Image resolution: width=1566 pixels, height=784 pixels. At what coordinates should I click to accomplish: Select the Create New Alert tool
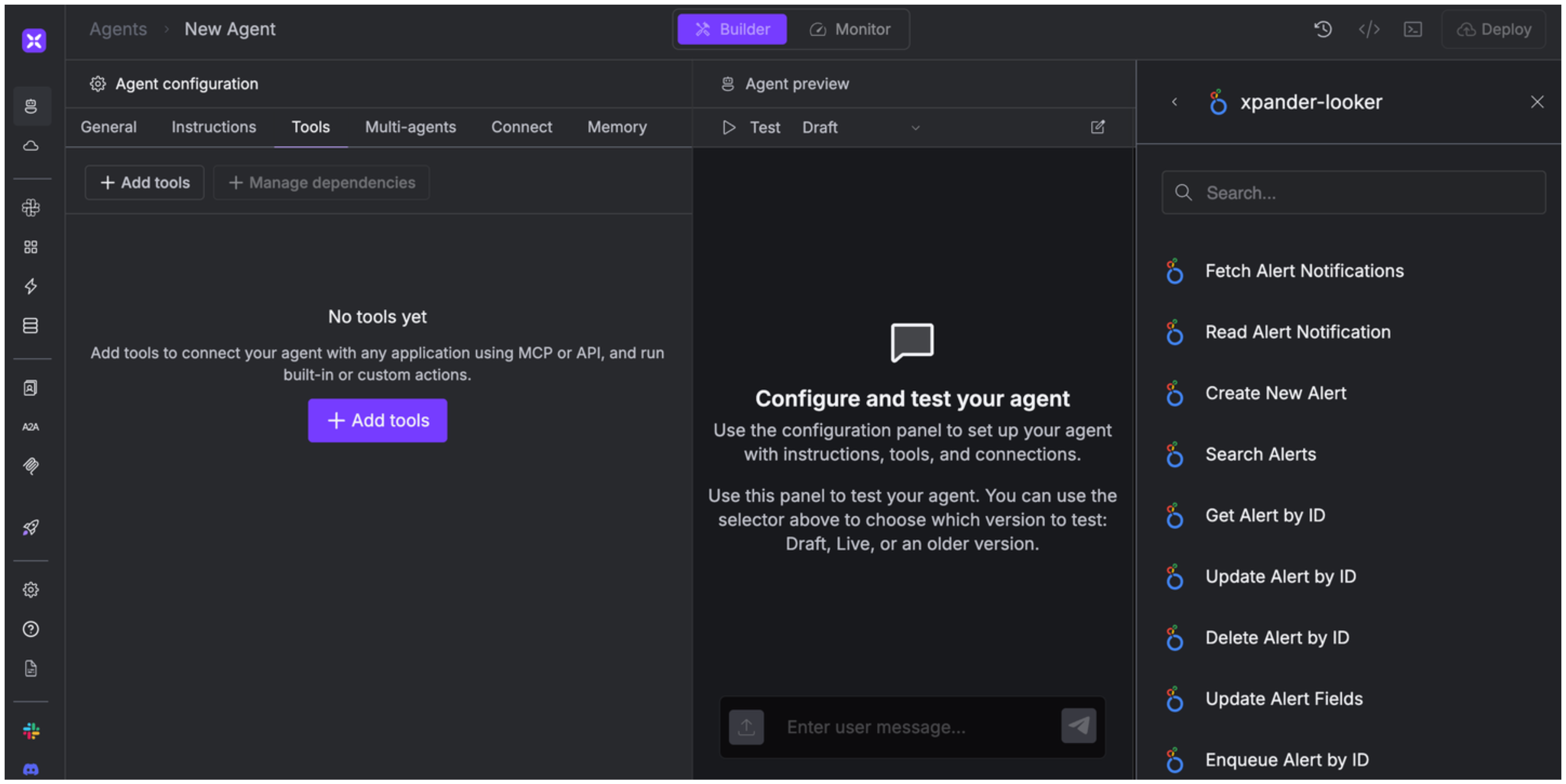1275,393
